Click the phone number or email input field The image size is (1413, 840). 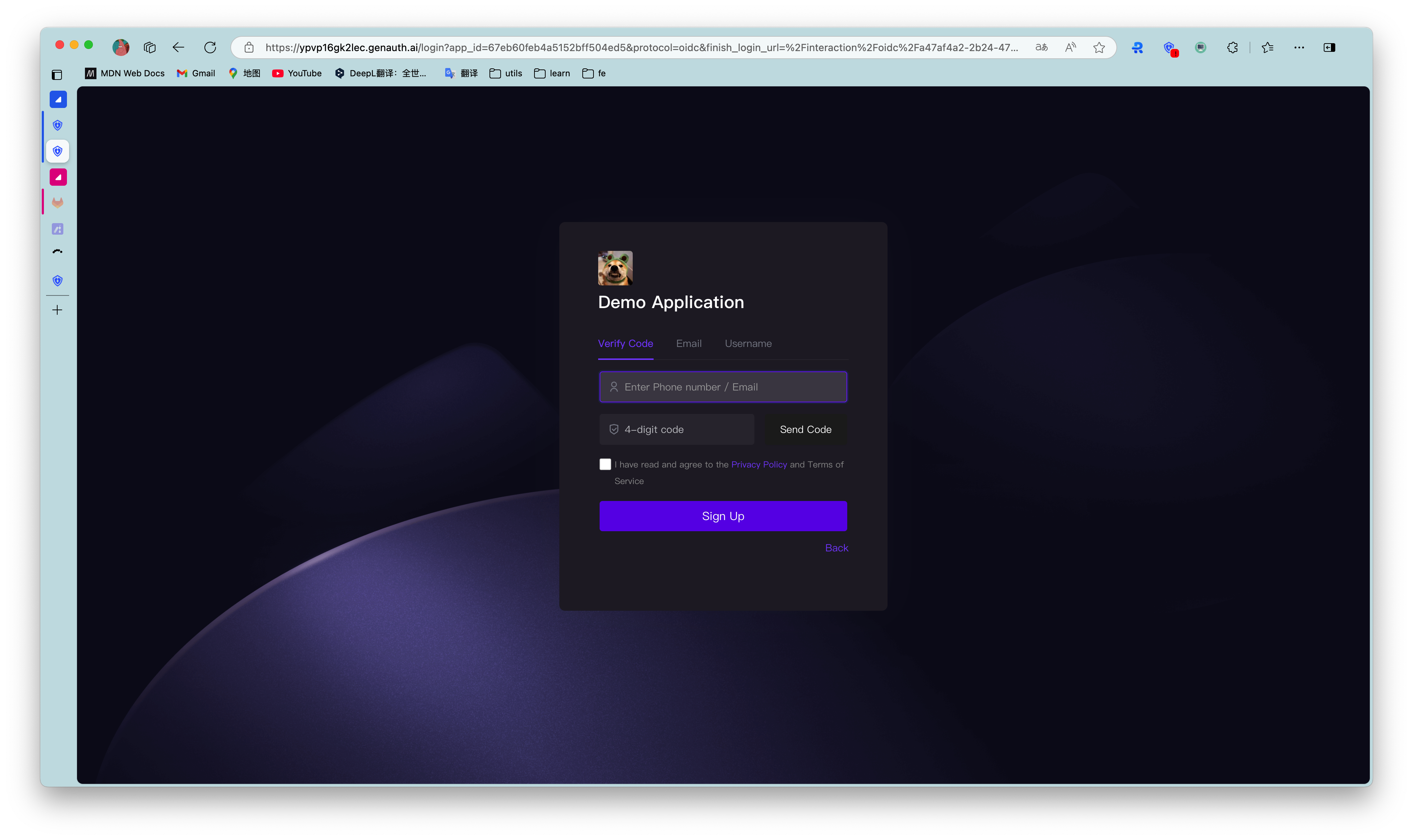(723, 387)
